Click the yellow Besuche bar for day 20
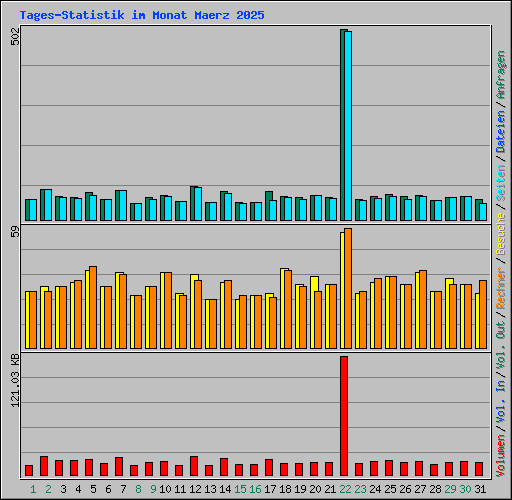Viewport: 512px width, 500px height. (314, 313)
